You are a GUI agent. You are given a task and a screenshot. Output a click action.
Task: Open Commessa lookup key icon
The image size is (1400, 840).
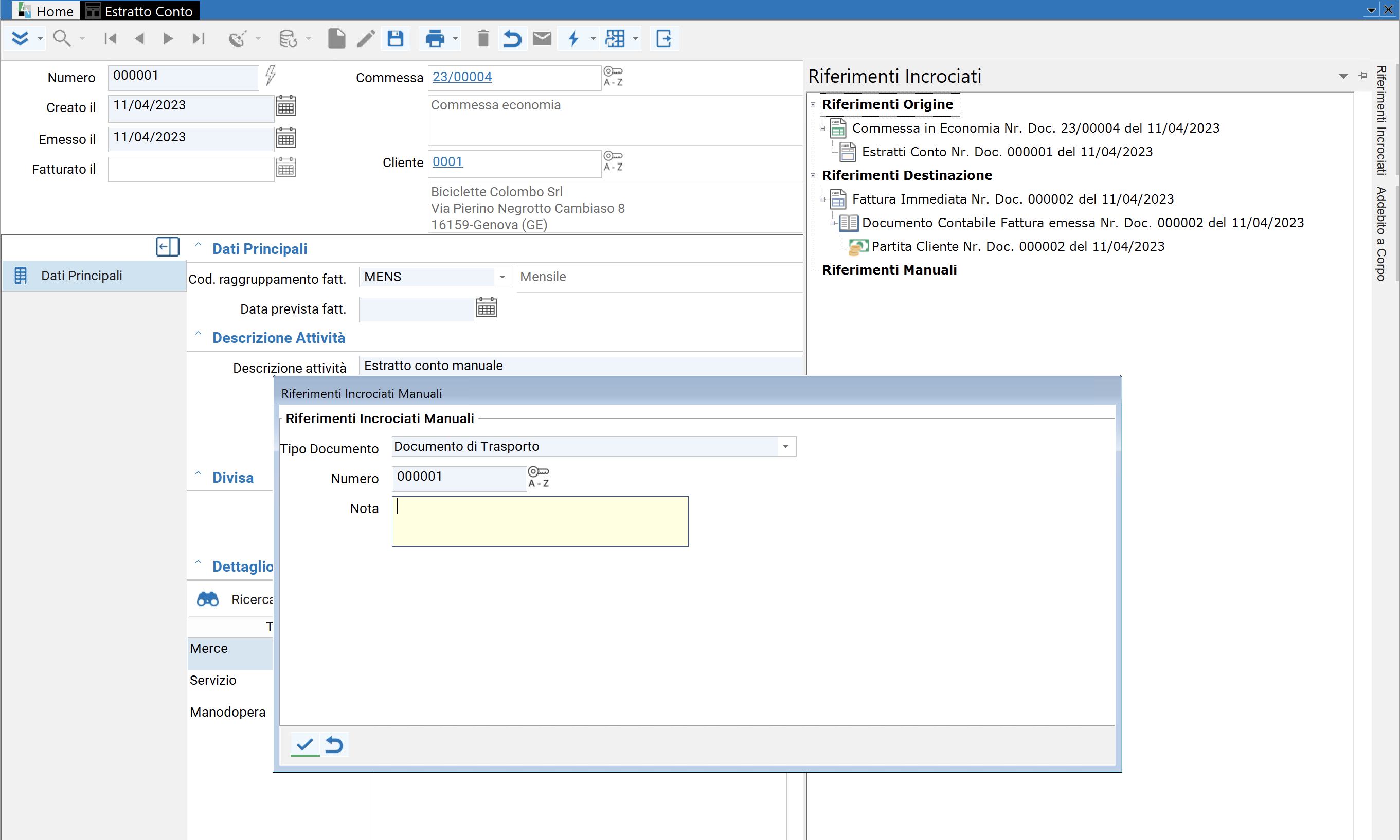pyautogui.click(x=613, y=76)
